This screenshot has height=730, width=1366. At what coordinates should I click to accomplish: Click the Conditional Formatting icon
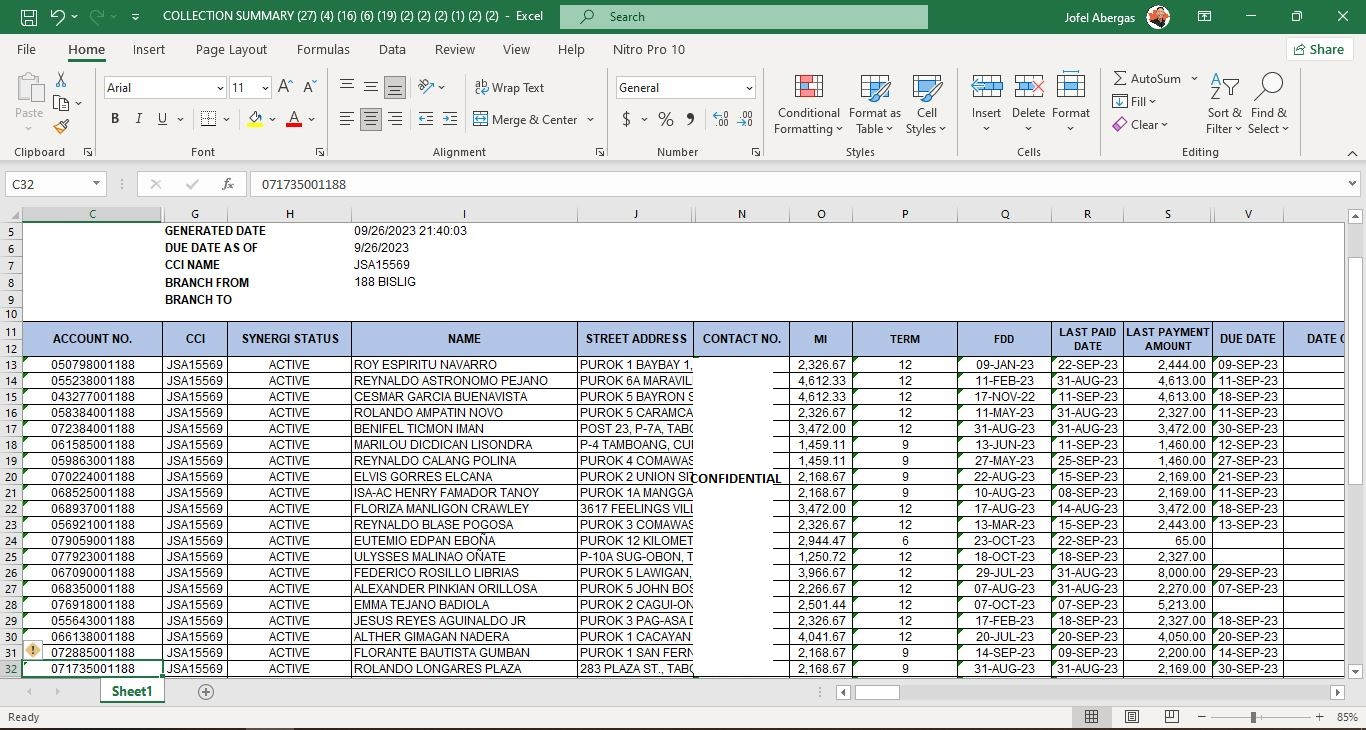coord(808,87)
